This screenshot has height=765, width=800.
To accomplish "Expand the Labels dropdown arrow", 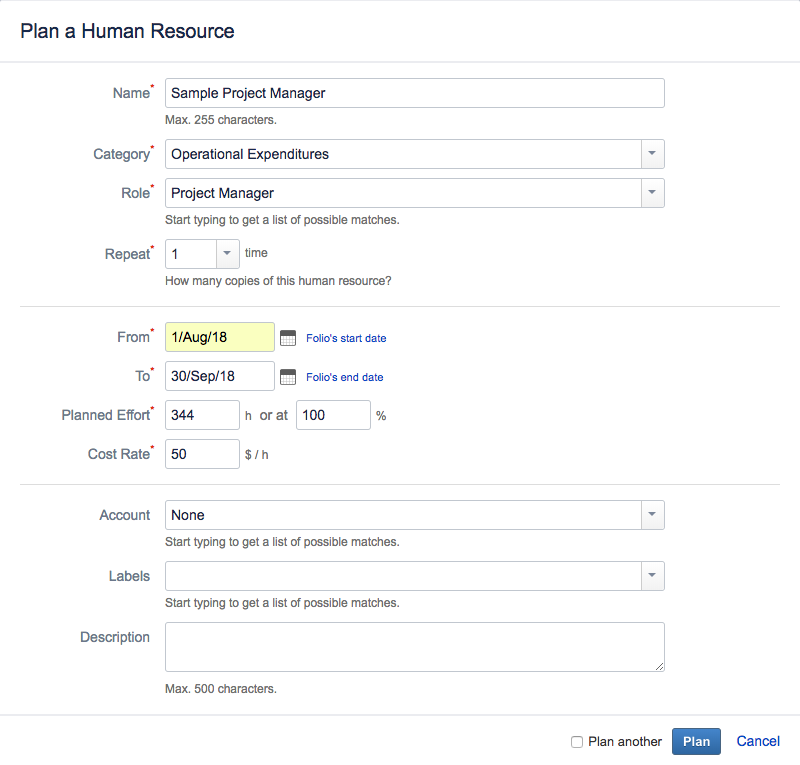I will click(652, 576).
